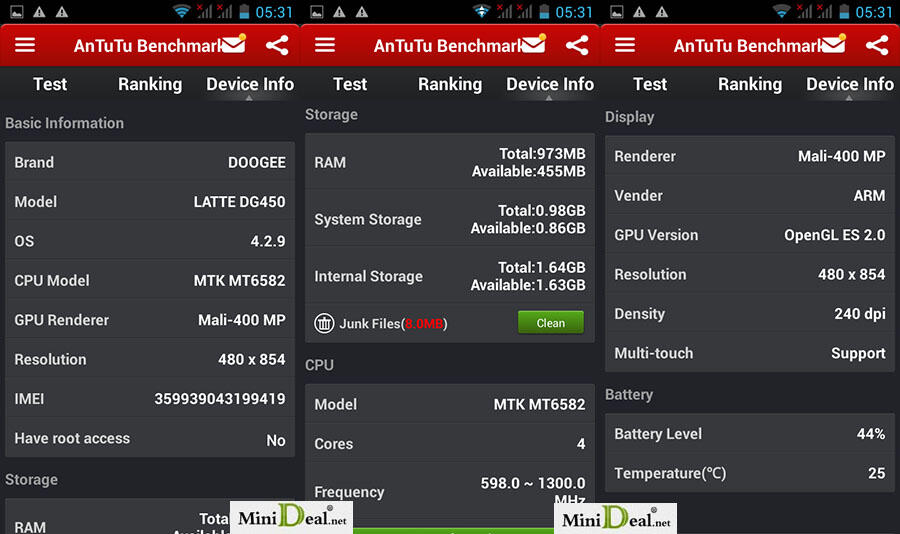Tap first warning triangle in middle status bar
Viewport: 900px width, 534px height.
click(x=339, y=12)
